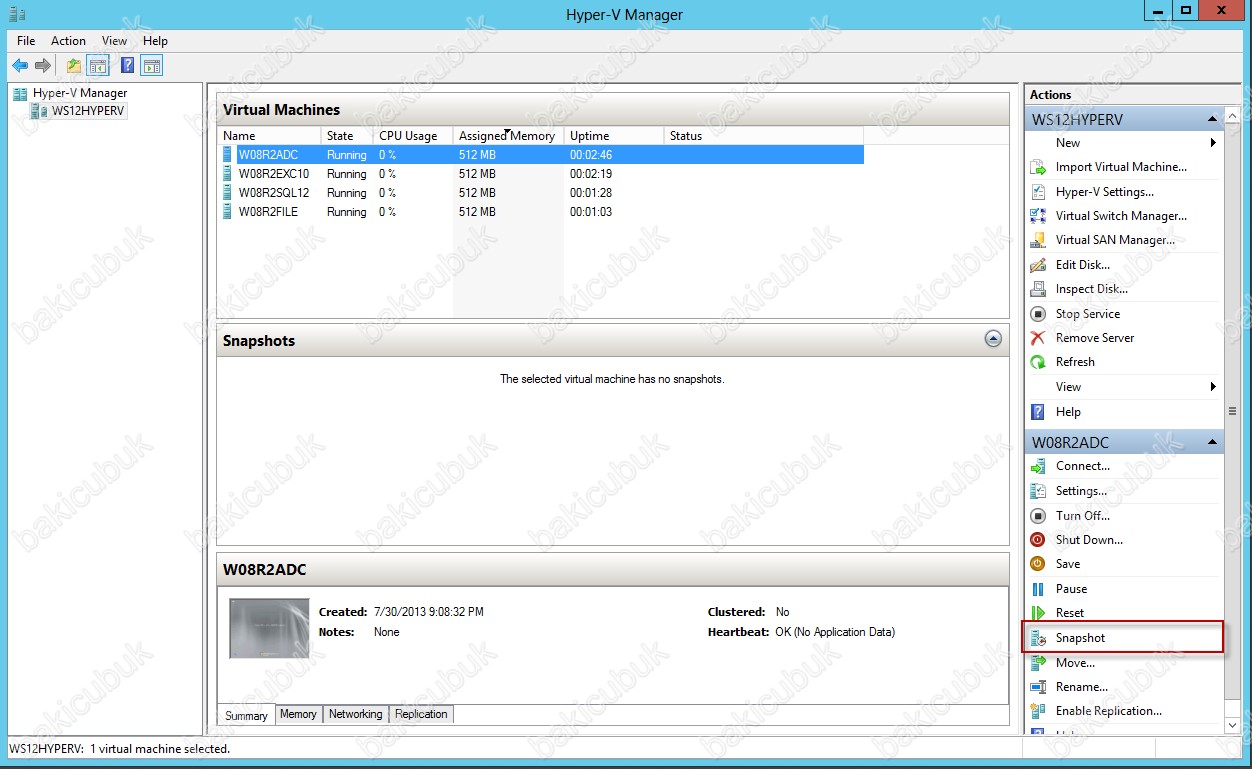Open the Action menu
This screenshot has width=1252, height=769.
click(68, 41)
